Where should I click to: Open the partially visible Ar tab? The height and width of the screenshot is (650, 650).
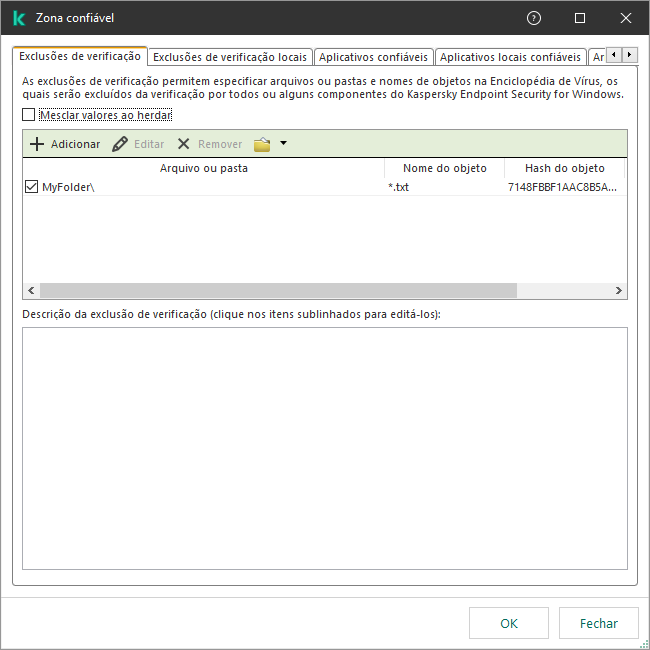597,57
